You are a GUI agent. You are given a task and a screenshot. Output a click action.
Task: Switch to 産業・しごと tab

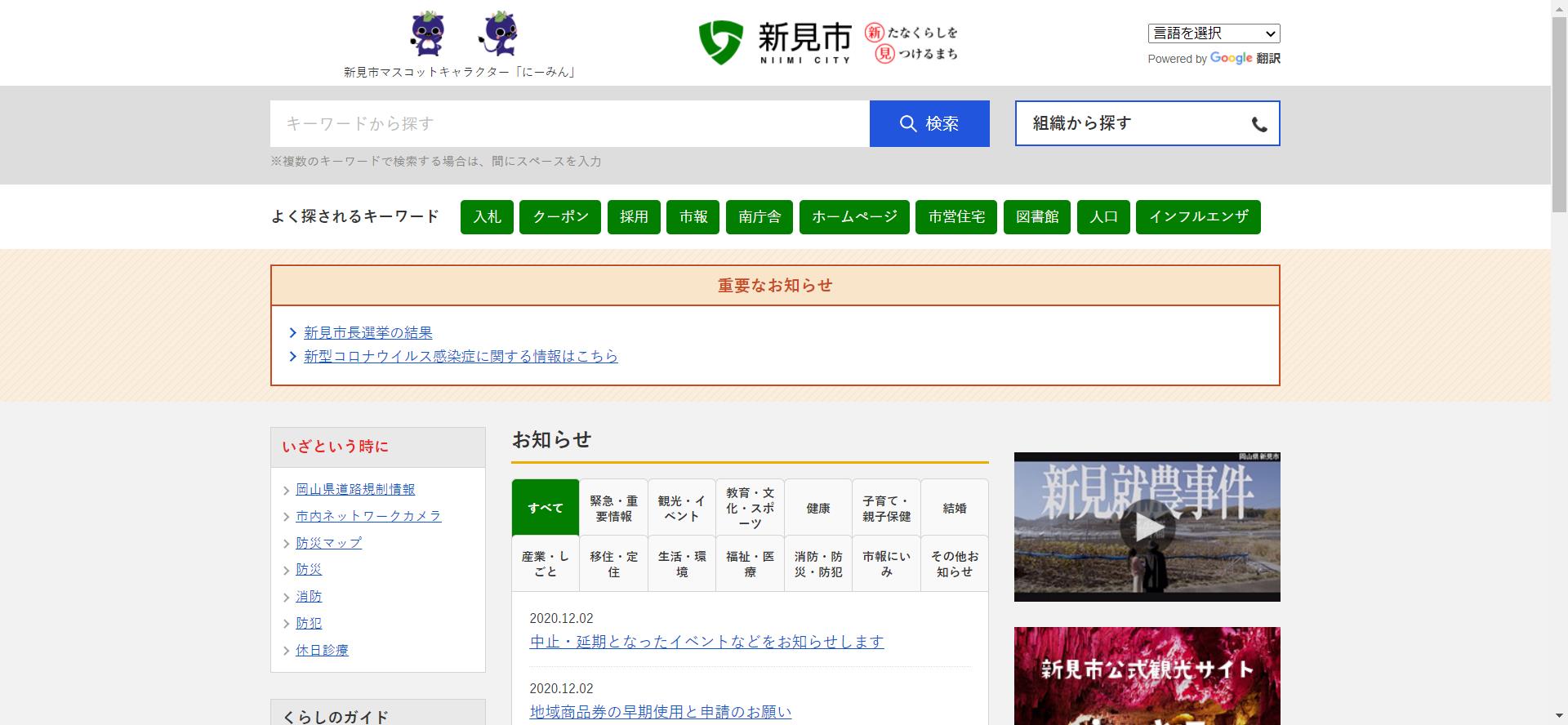[x=546, y=563]
